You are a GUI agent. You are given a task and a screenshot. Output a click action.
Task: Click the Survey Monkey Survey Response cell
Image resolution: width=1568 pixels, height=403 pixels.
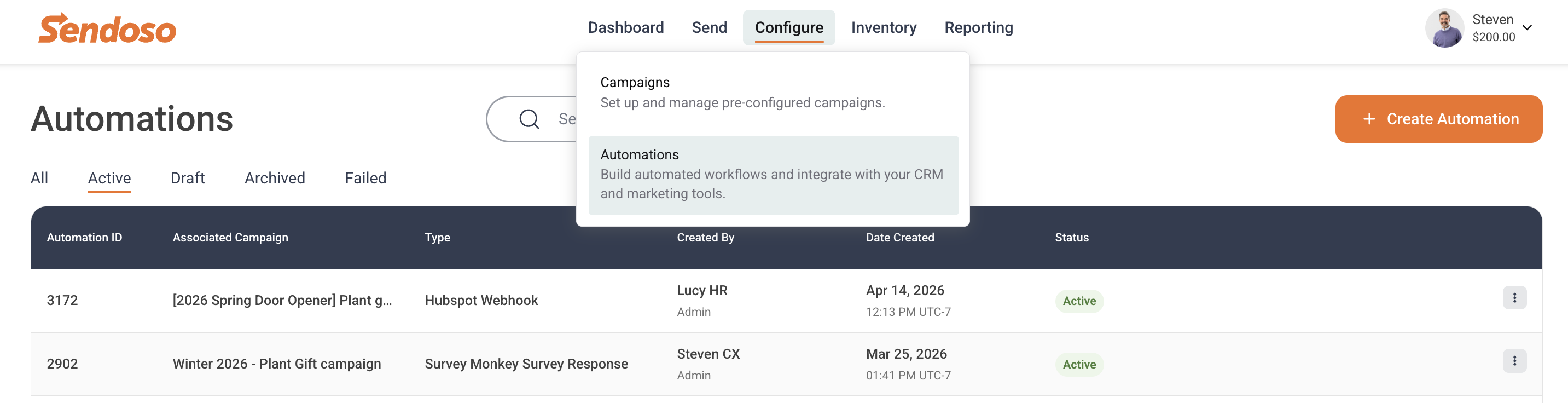526,364
